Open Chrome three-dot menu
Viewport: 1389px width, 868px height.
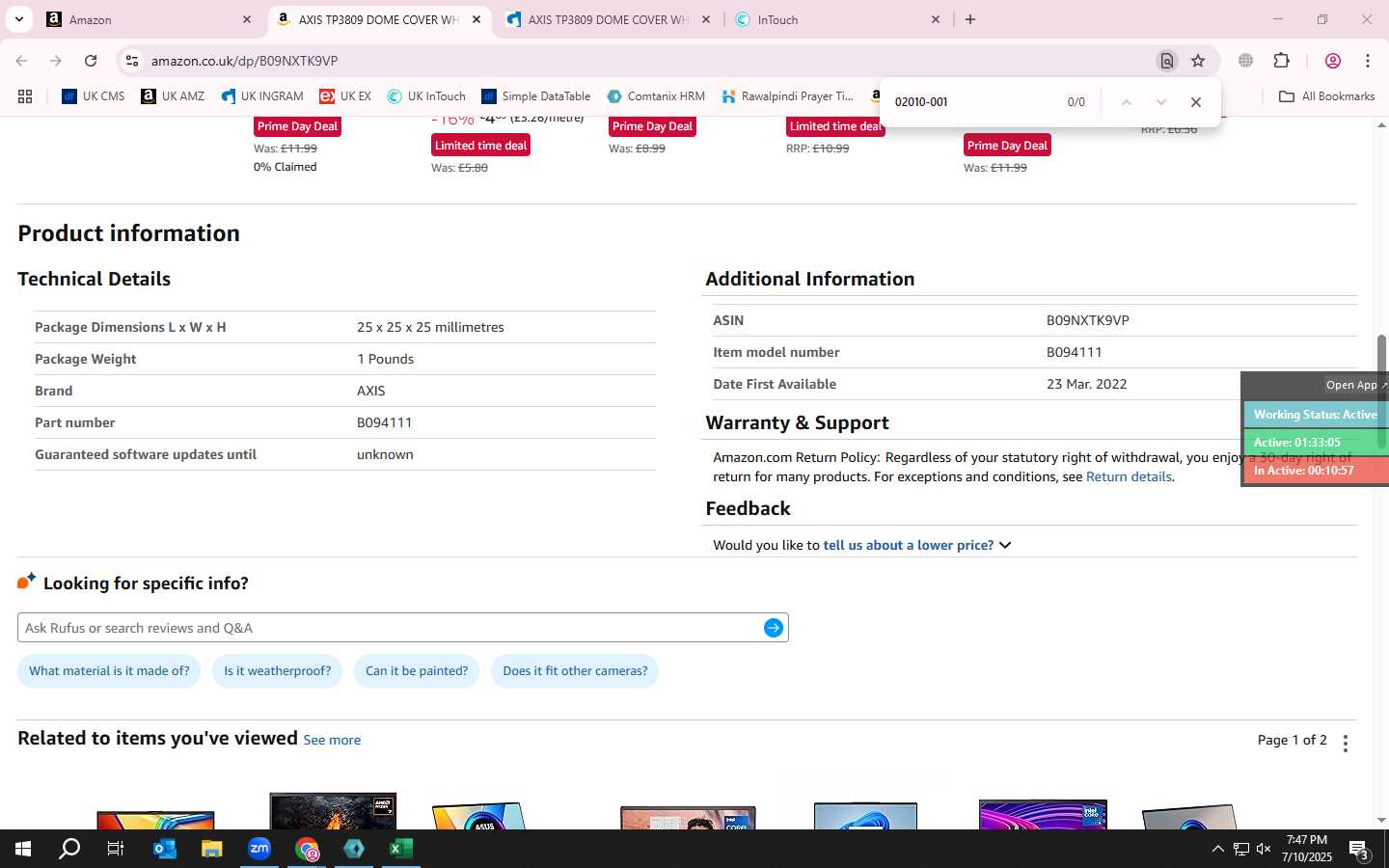(x=1368, y=61)
